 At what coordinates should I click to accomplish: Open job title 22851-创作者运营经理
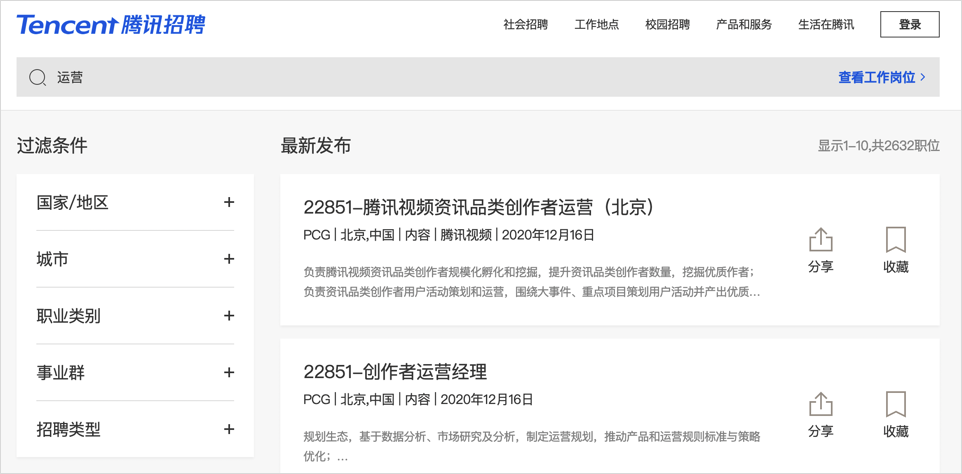[x=395, y=372]
